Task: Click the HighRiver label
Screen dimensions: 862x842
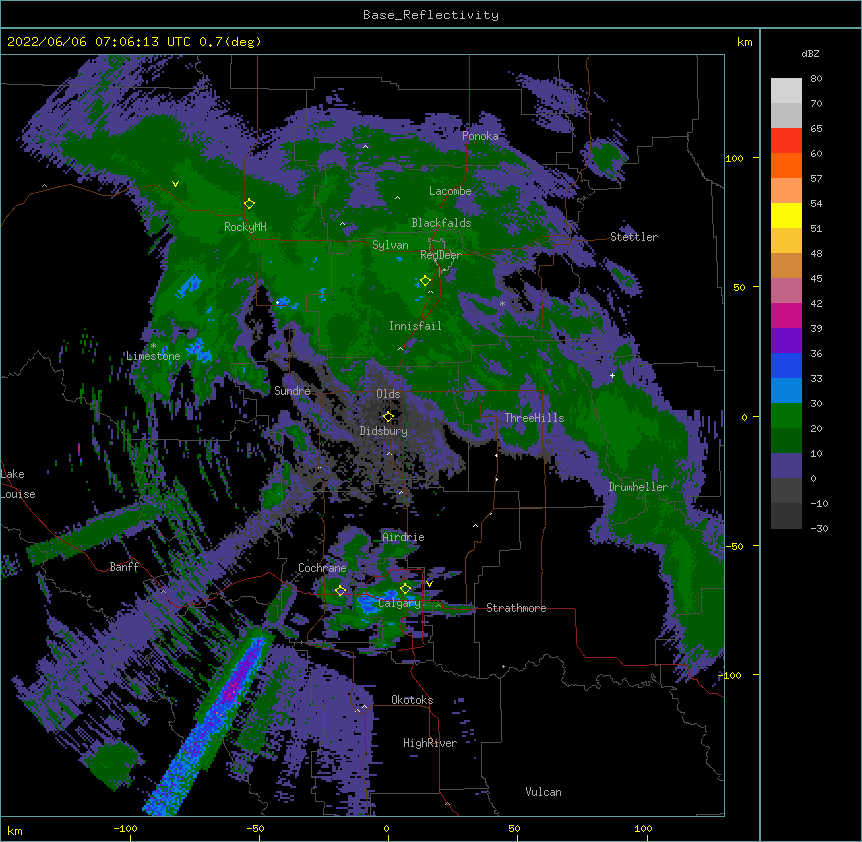Action: pos(430,743)
